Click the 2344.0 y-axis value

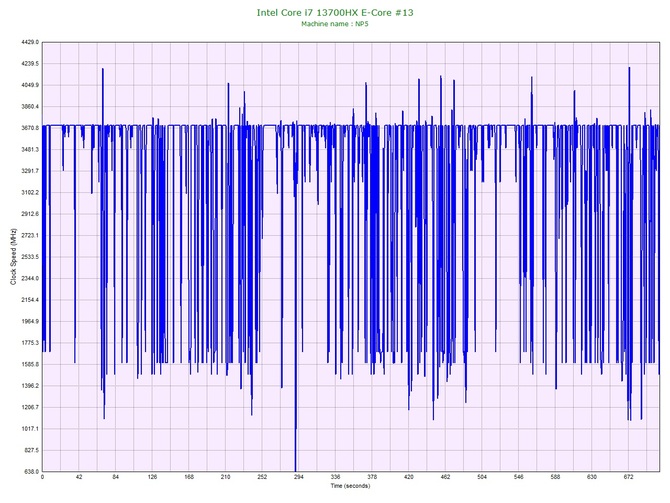click(x=30, y=278)
